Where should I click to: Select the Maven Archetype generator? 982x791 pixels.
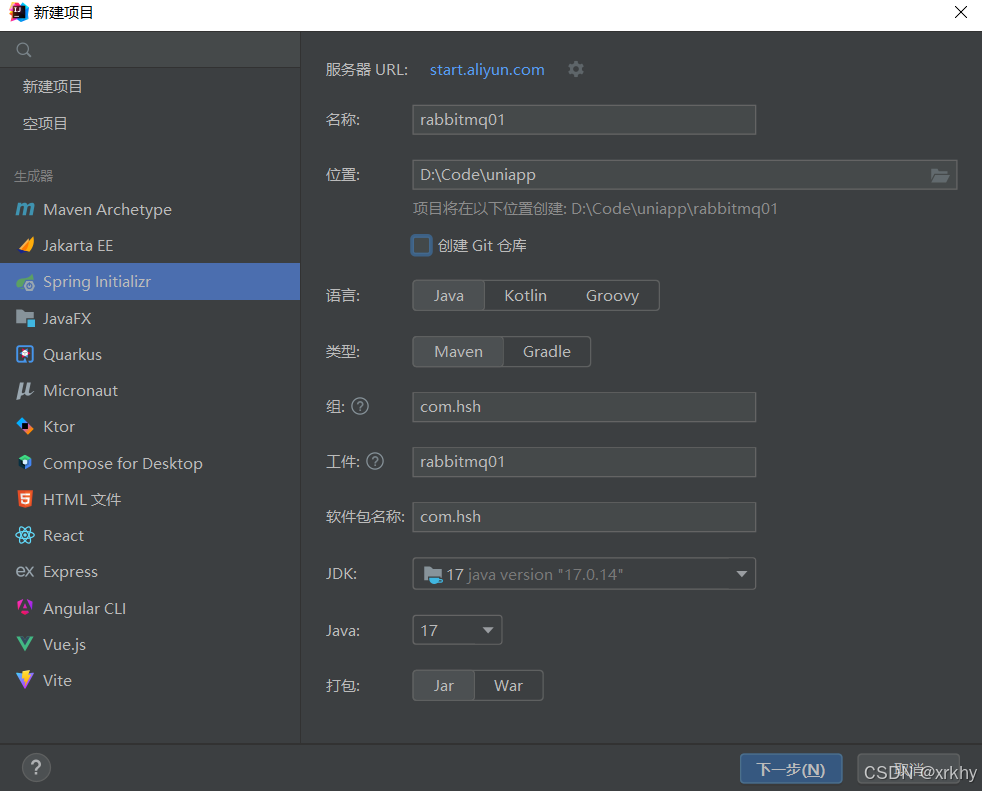click(150, 209)
